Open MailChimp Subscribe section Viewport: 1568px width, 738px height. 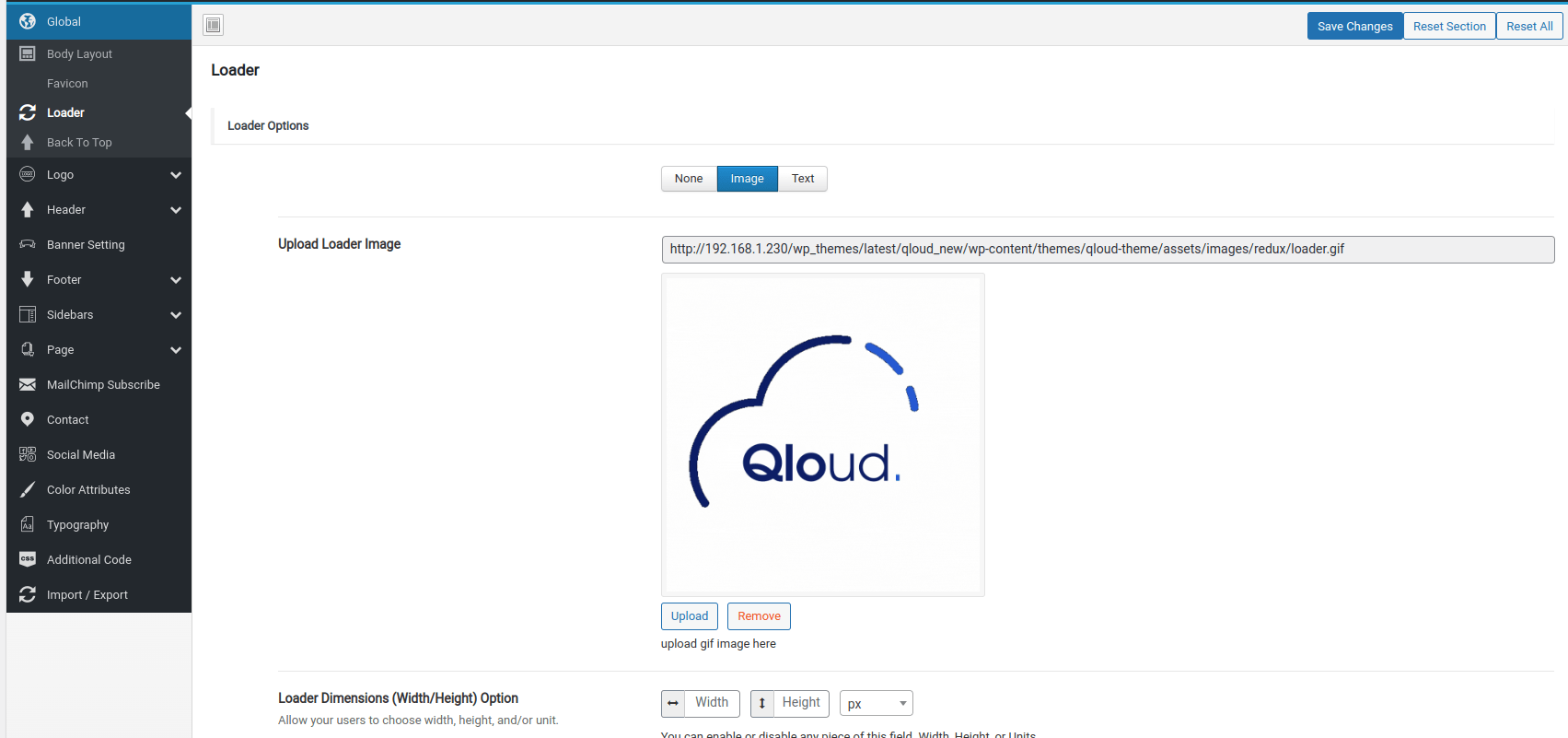point(99,384)
